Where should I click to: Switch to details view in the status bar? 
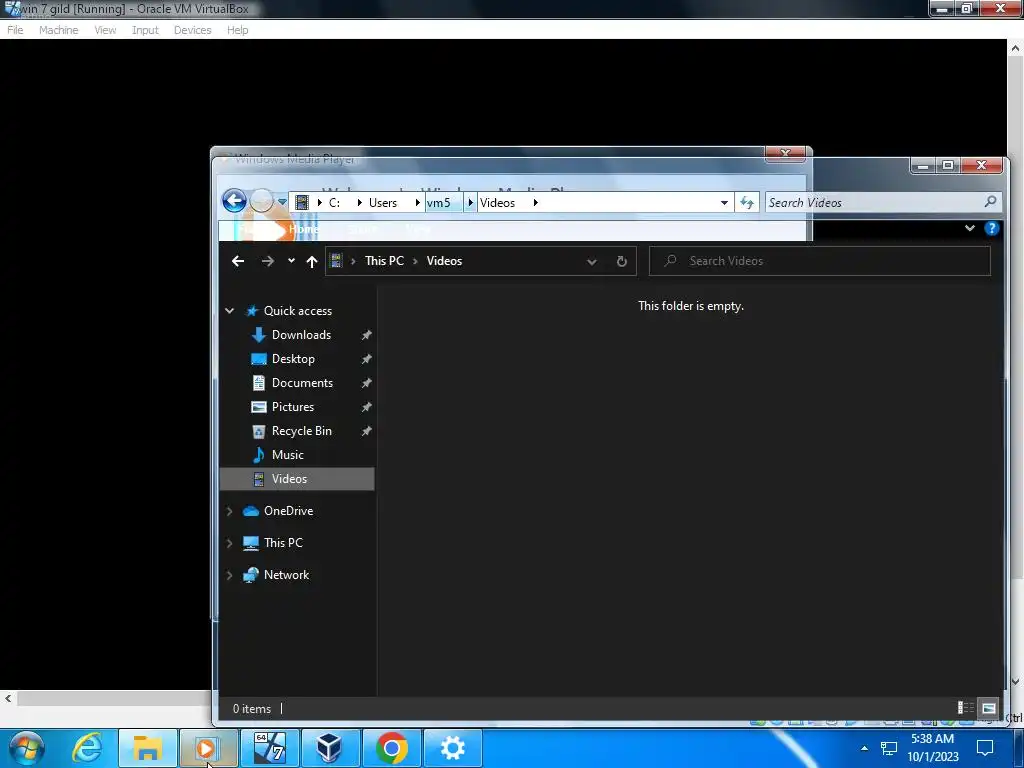pos(965,708)
